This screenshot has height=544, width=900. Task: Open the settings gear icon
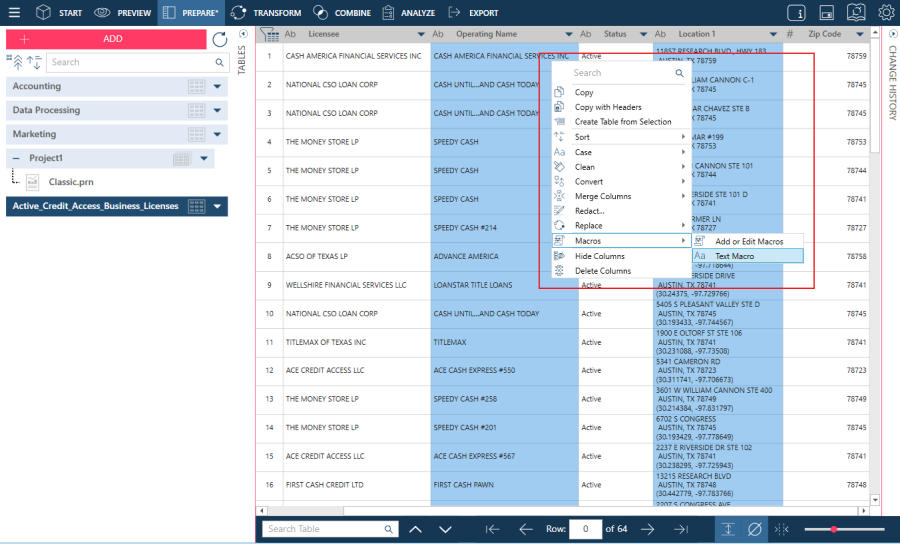pos(886,12)
